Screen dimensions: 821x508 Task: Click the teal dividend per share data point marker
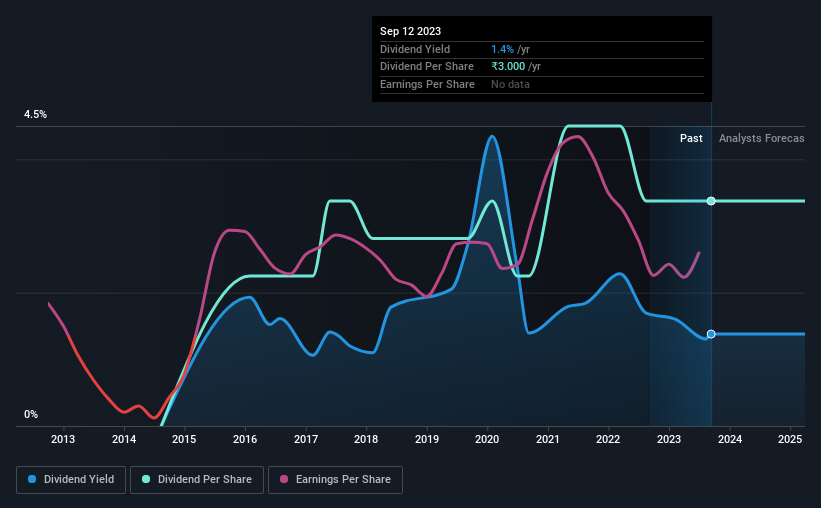tap(711, 201)
